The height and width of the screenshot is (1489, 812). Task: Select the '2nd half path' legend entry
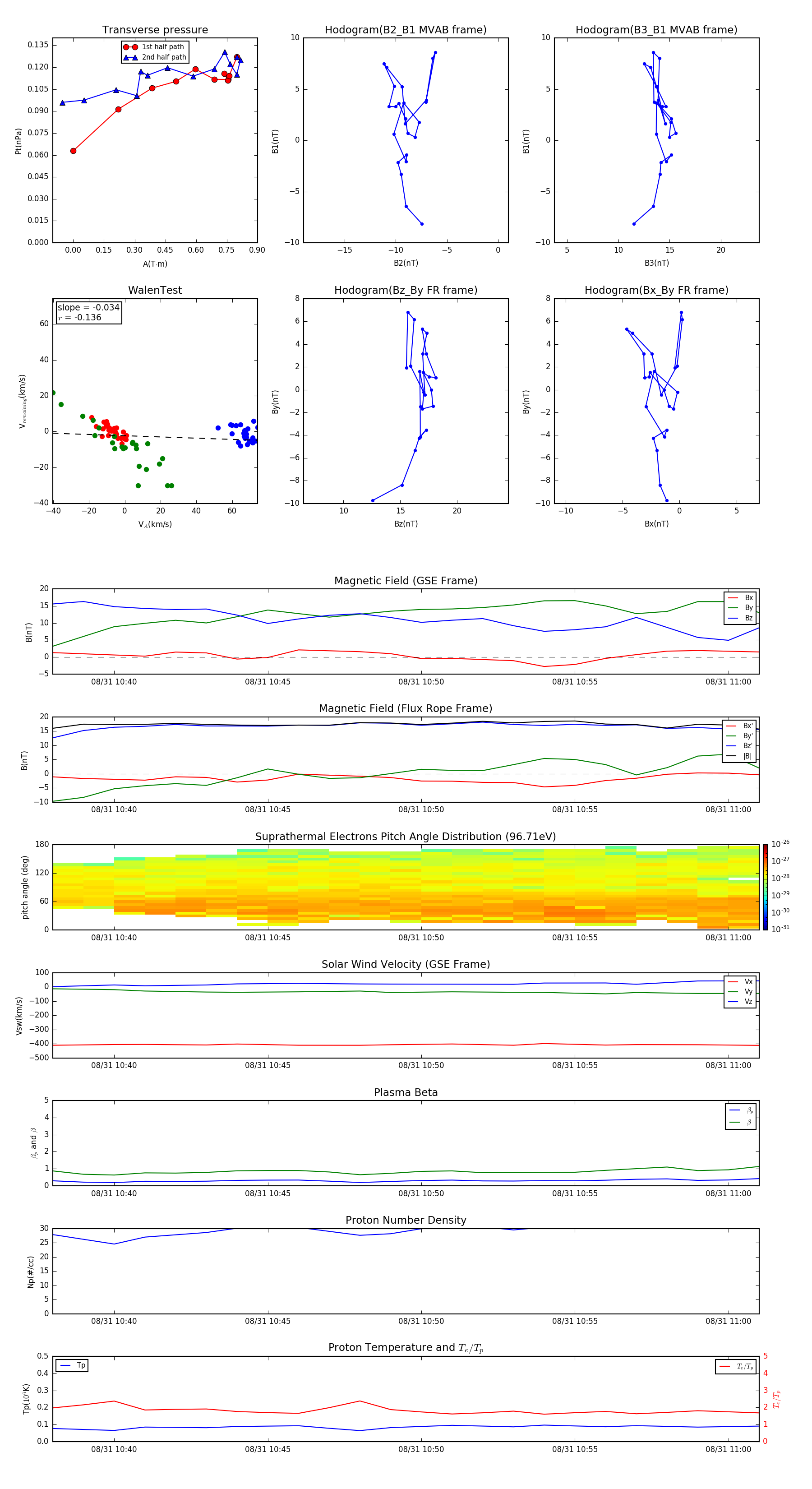(x=155, y=57)
